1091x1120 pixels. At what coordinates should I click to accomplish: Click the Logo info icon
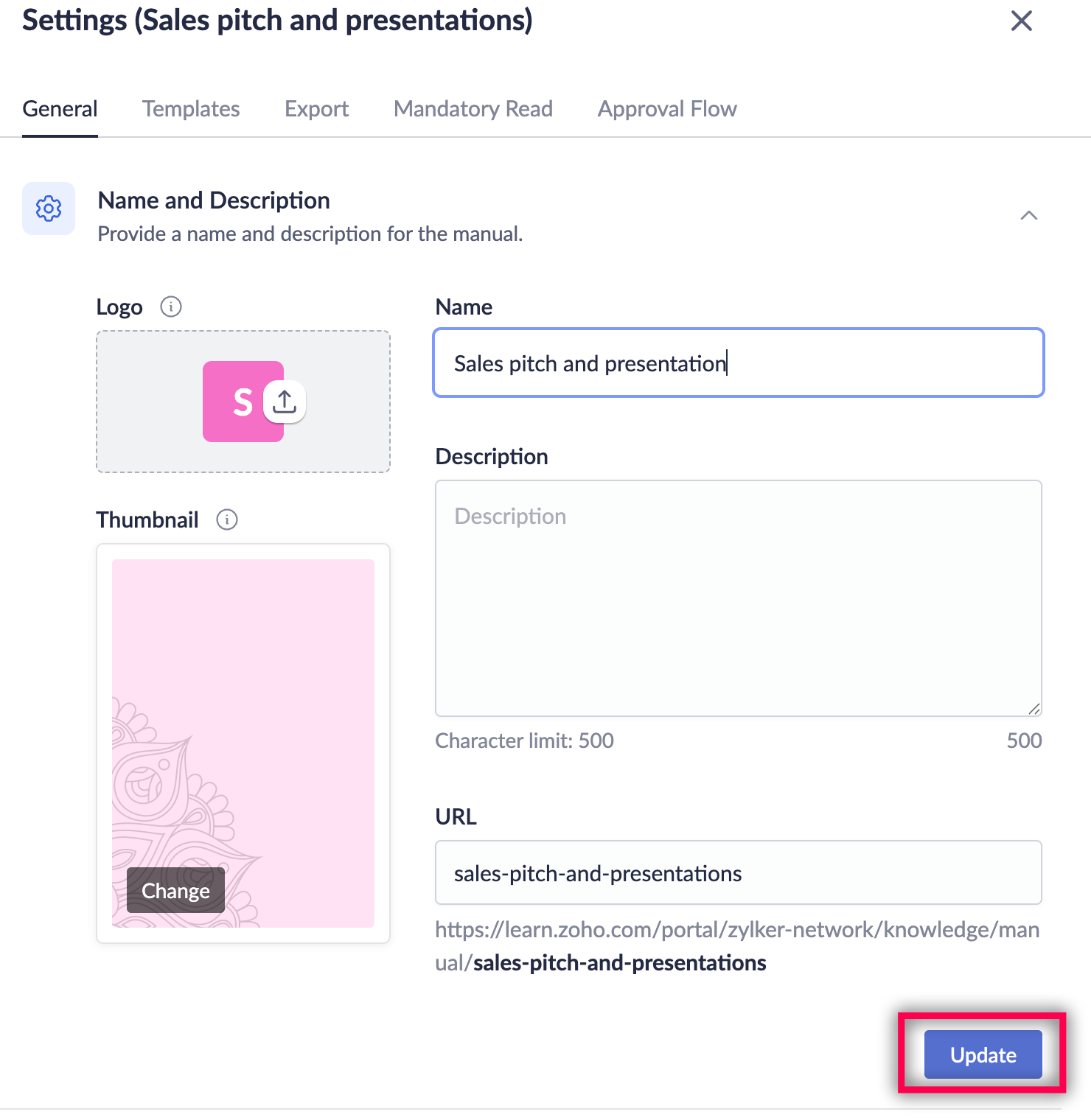click(171, 307)
